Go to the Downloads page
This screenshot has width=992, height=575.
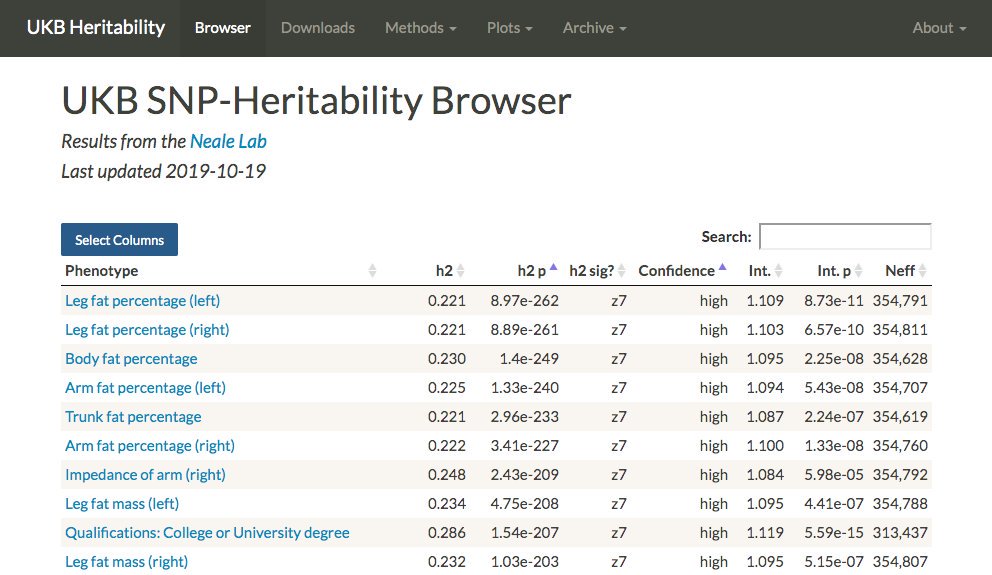pyautogui.click(x=318, y=28)
